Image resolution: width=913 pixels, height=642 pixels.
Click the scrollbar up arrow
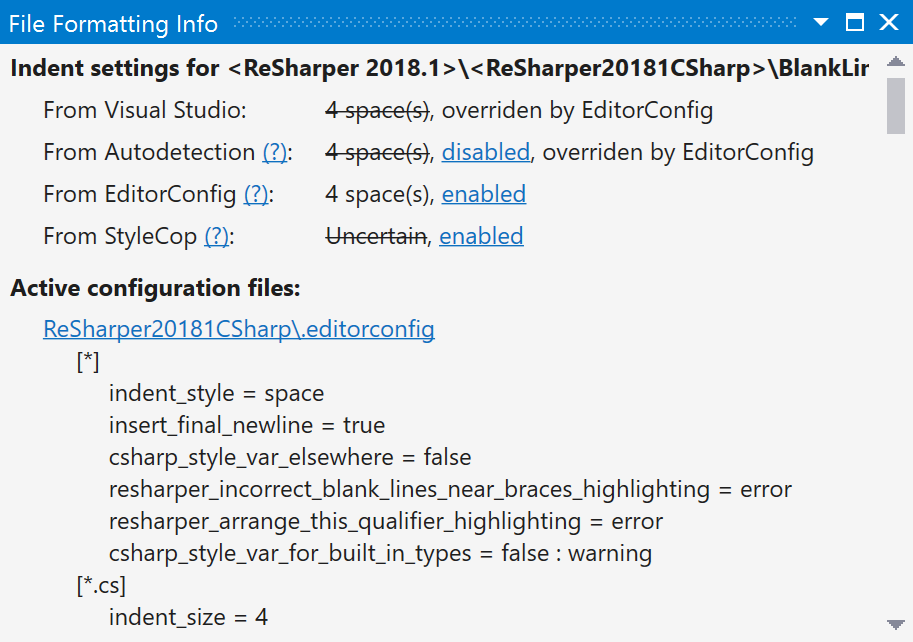(x=896, y=61)
